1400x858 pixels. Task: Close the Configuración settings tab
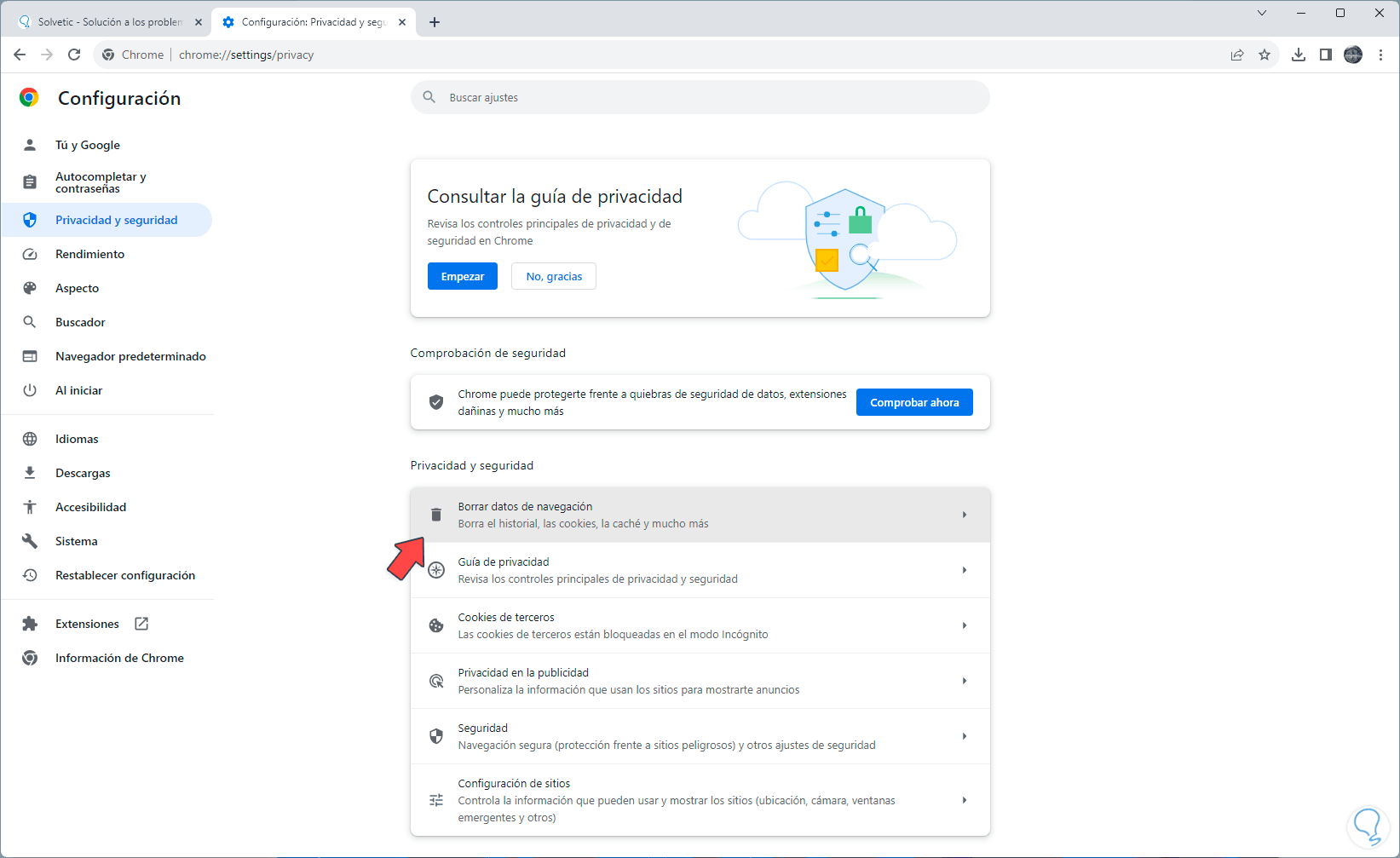pos(403,22)
